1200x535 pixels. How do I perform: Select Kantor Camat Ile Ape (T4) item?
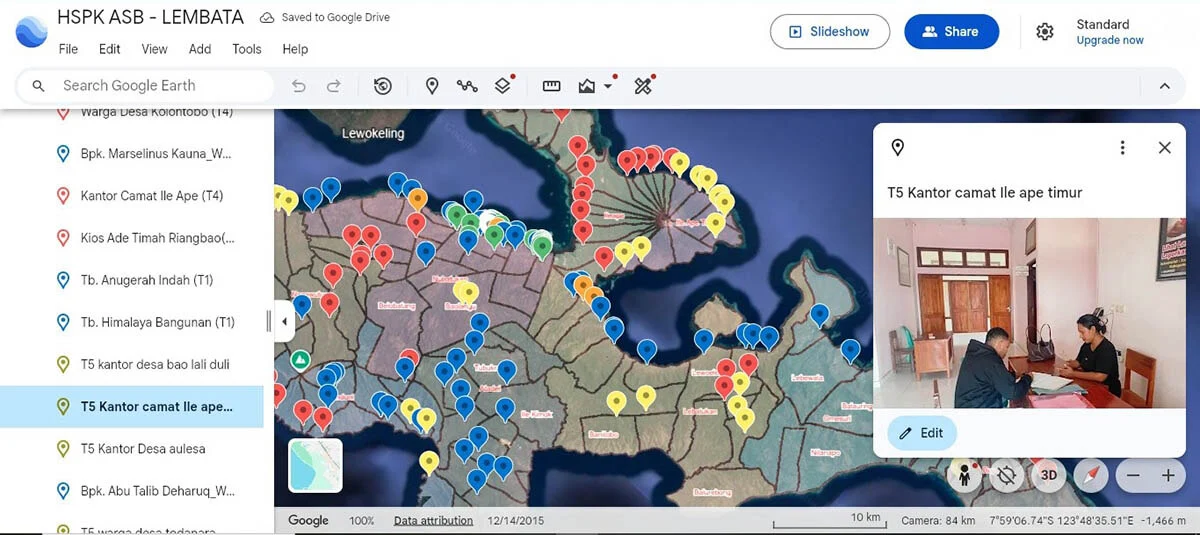coord(132,196)
